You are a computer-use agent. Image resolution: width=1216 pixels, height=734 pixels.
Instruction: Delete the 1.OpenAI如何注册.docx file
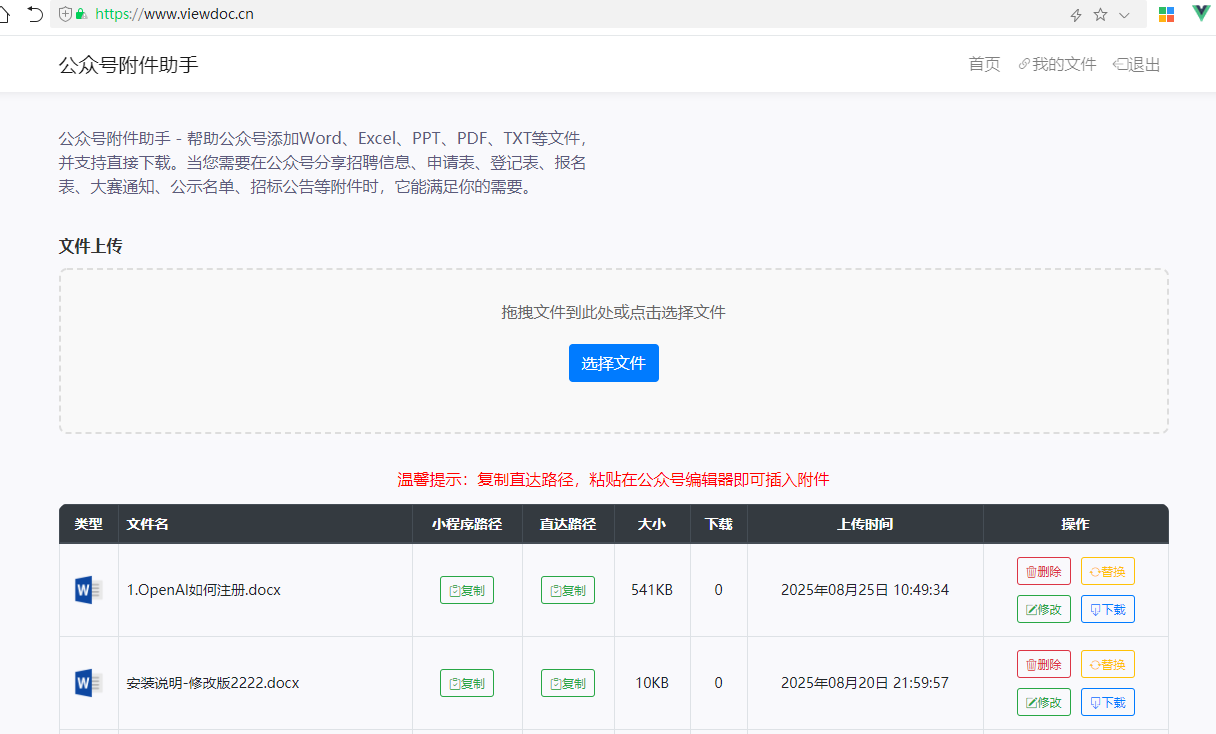tap(1044, 571)
